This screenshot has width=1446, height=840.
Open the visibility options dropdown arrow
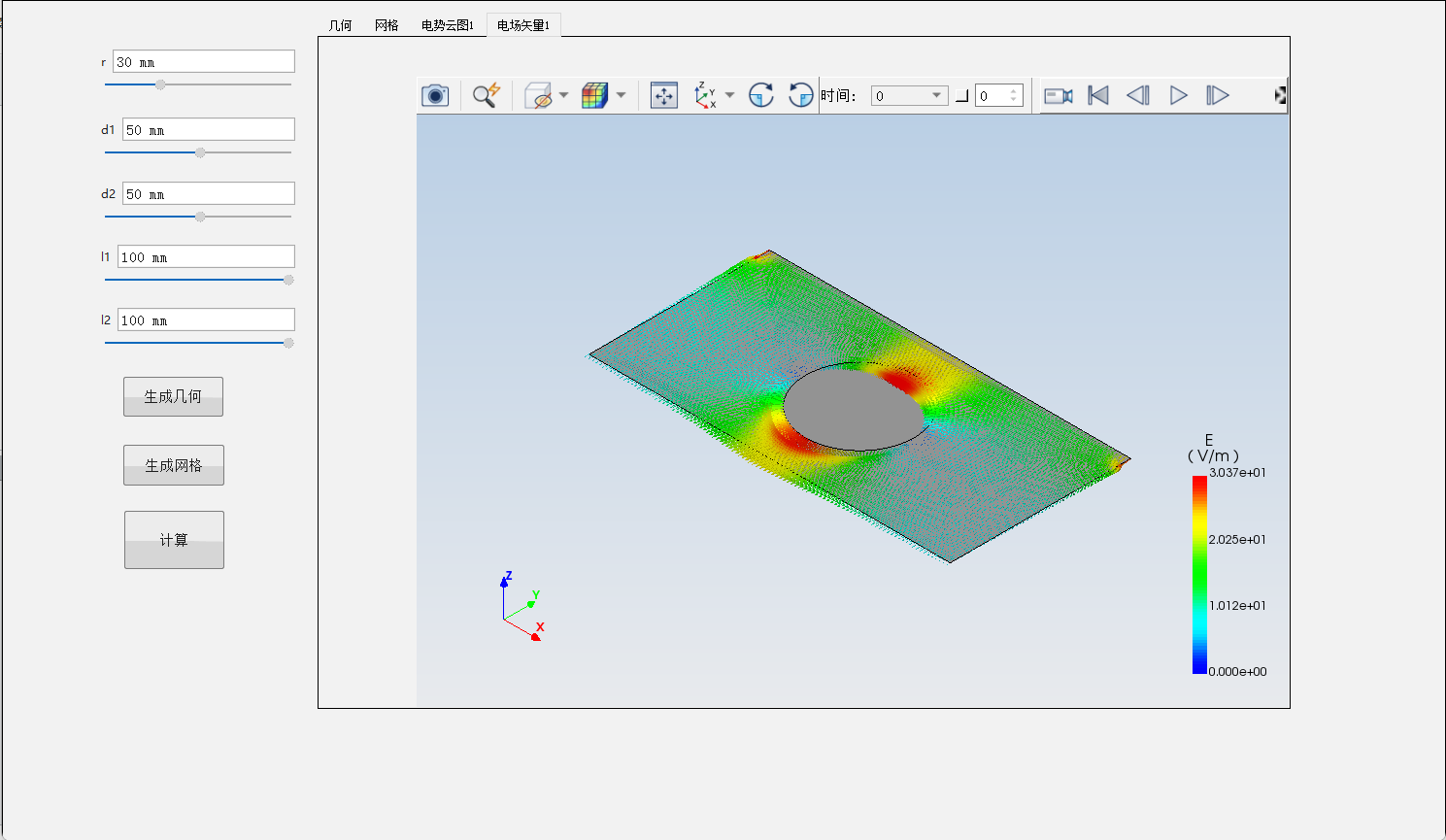click(x=563, y=95)
